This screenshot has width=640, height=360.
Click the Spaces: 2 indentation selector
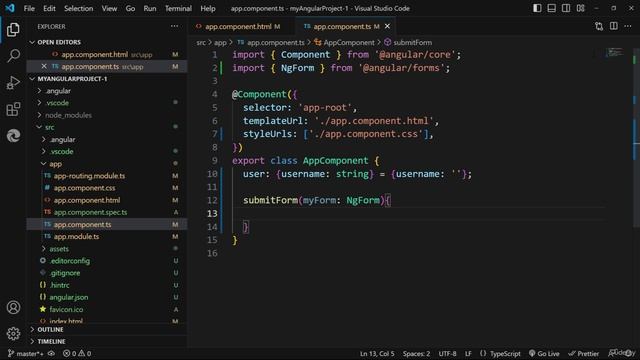[x=416, y=353]
